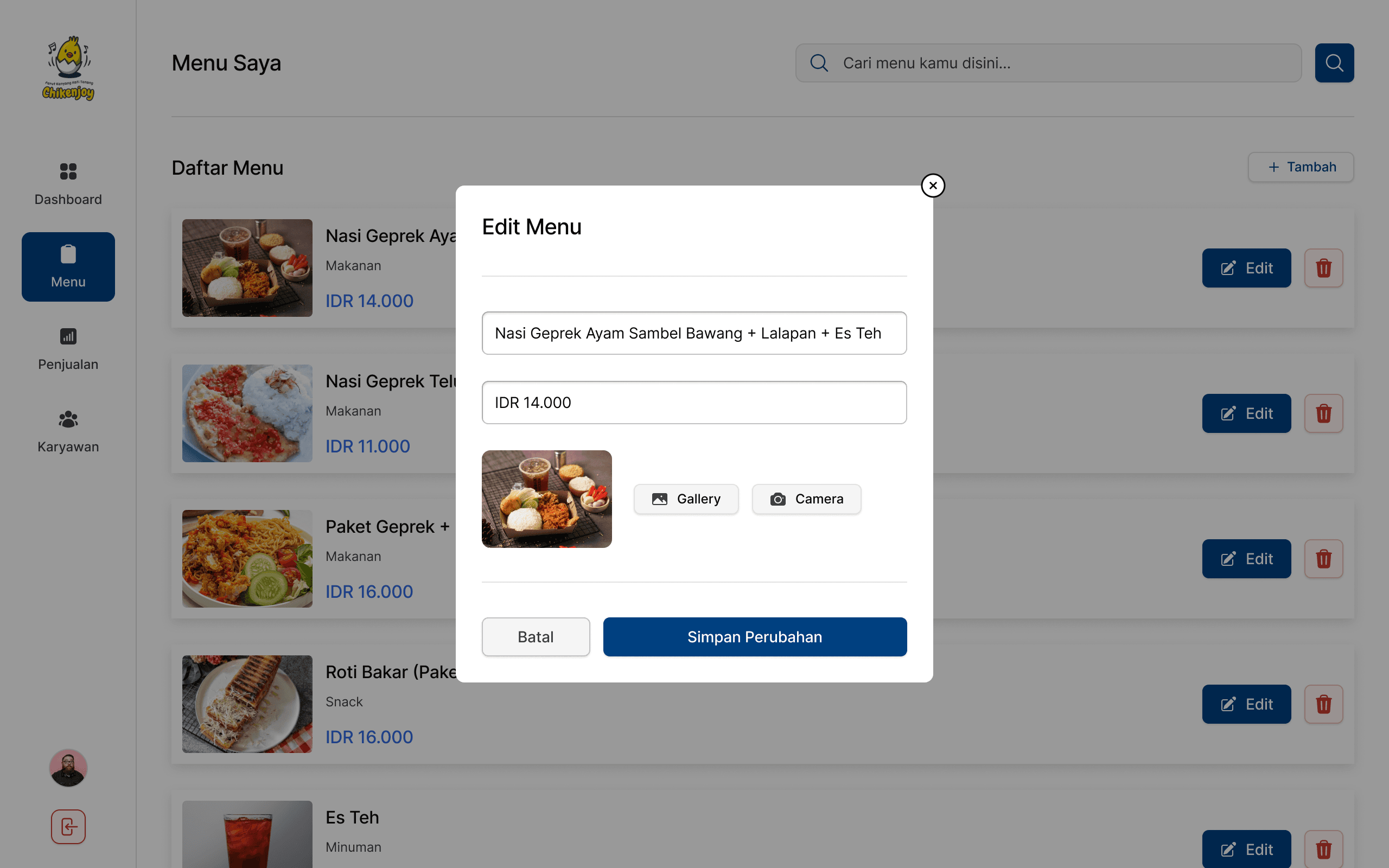1389x868 pixels.
Task: Delete the Nasi Geprek Telur item
Action: click(x=1323, y=413)
